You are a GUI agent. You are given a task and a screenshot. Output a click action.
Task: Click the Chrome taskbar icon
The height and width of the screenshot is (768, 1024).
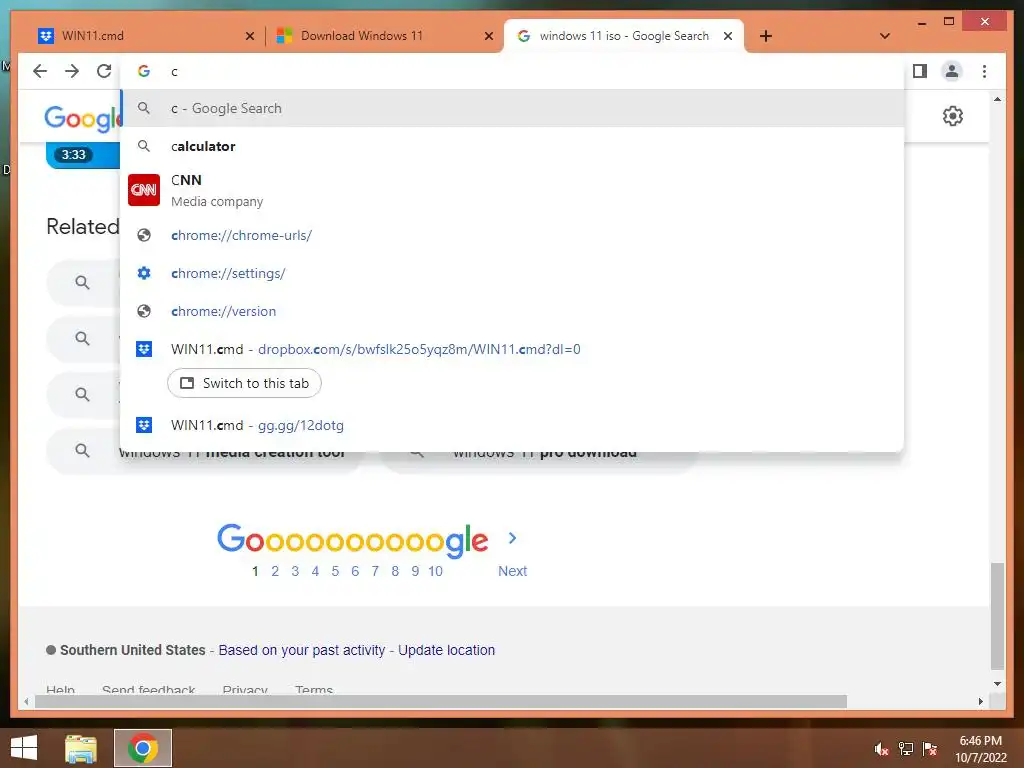(x=143, y=748)
